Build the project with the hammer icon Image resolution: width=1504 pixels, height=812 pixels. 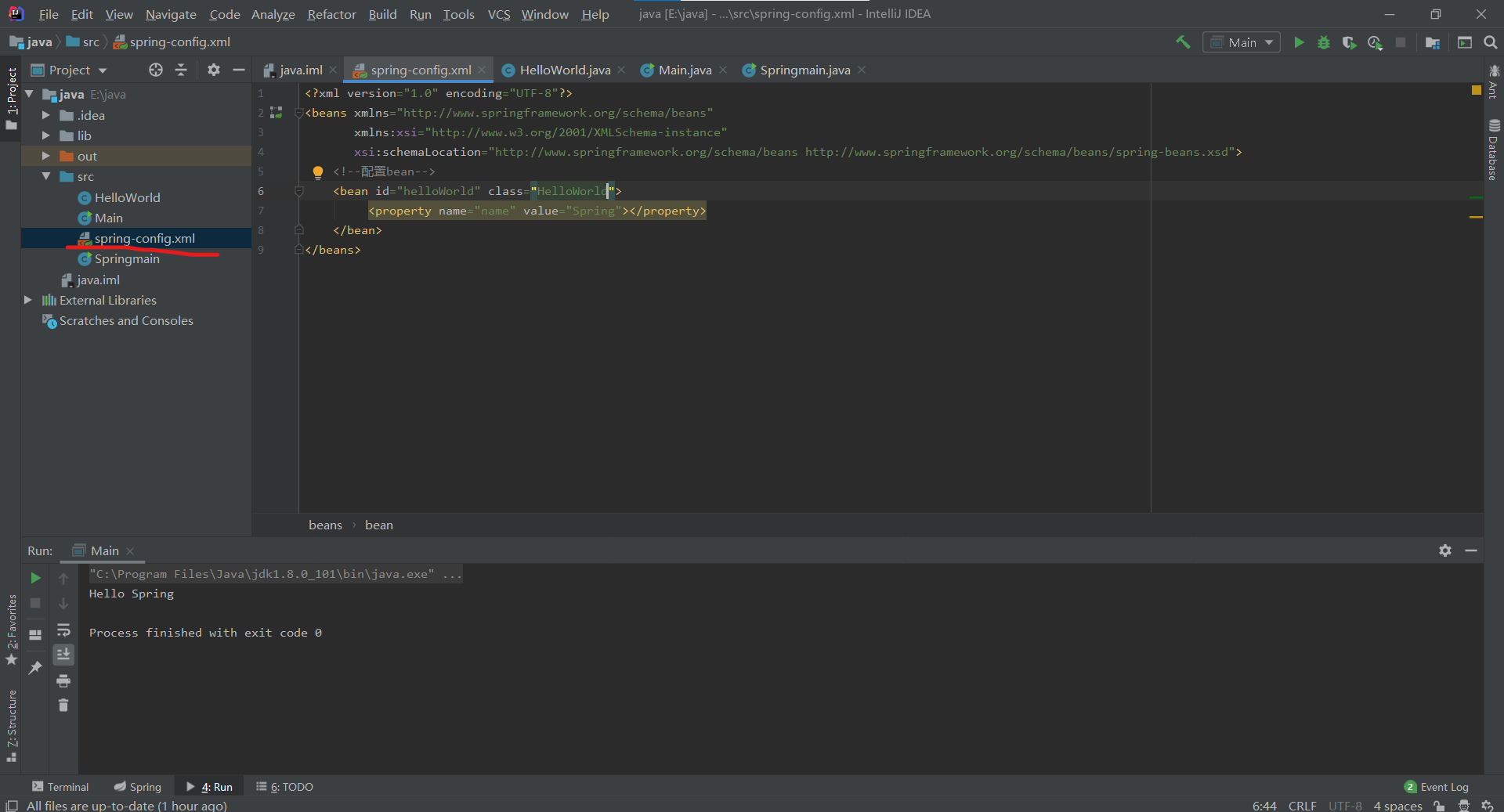(1183, 42)
